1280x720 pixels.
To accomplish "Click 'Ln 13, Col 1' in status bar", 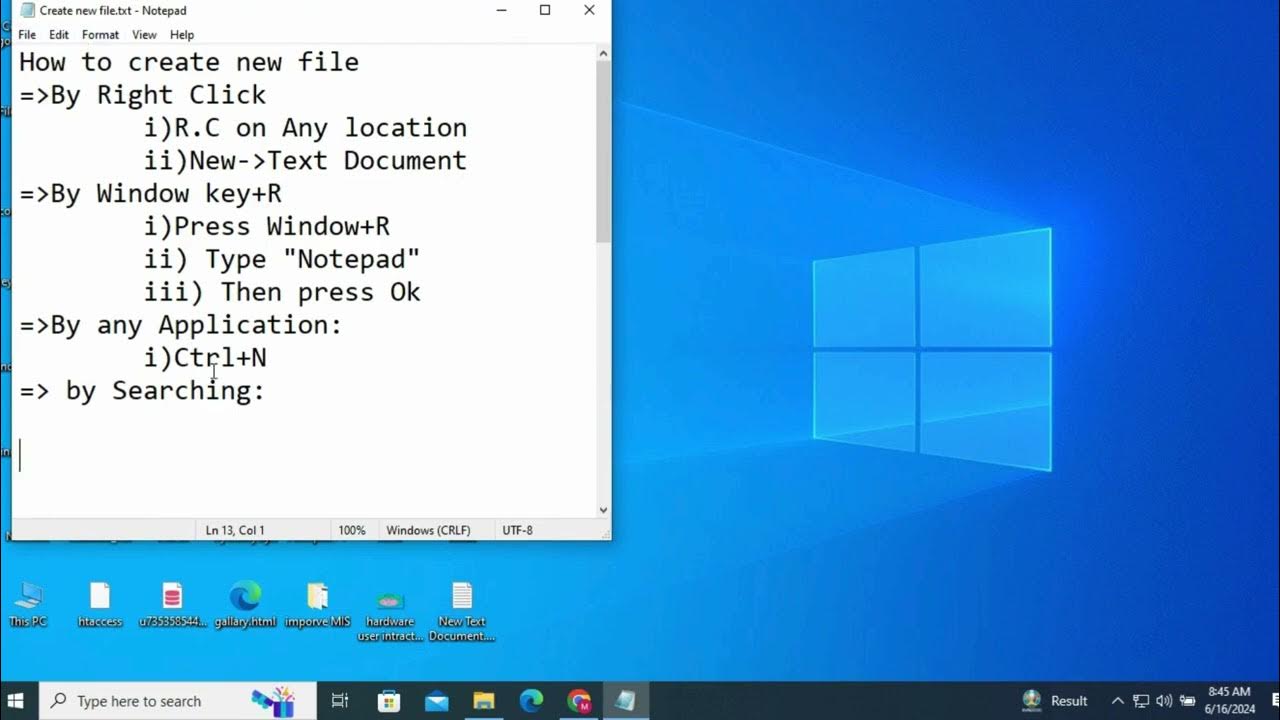I will 235,530.
